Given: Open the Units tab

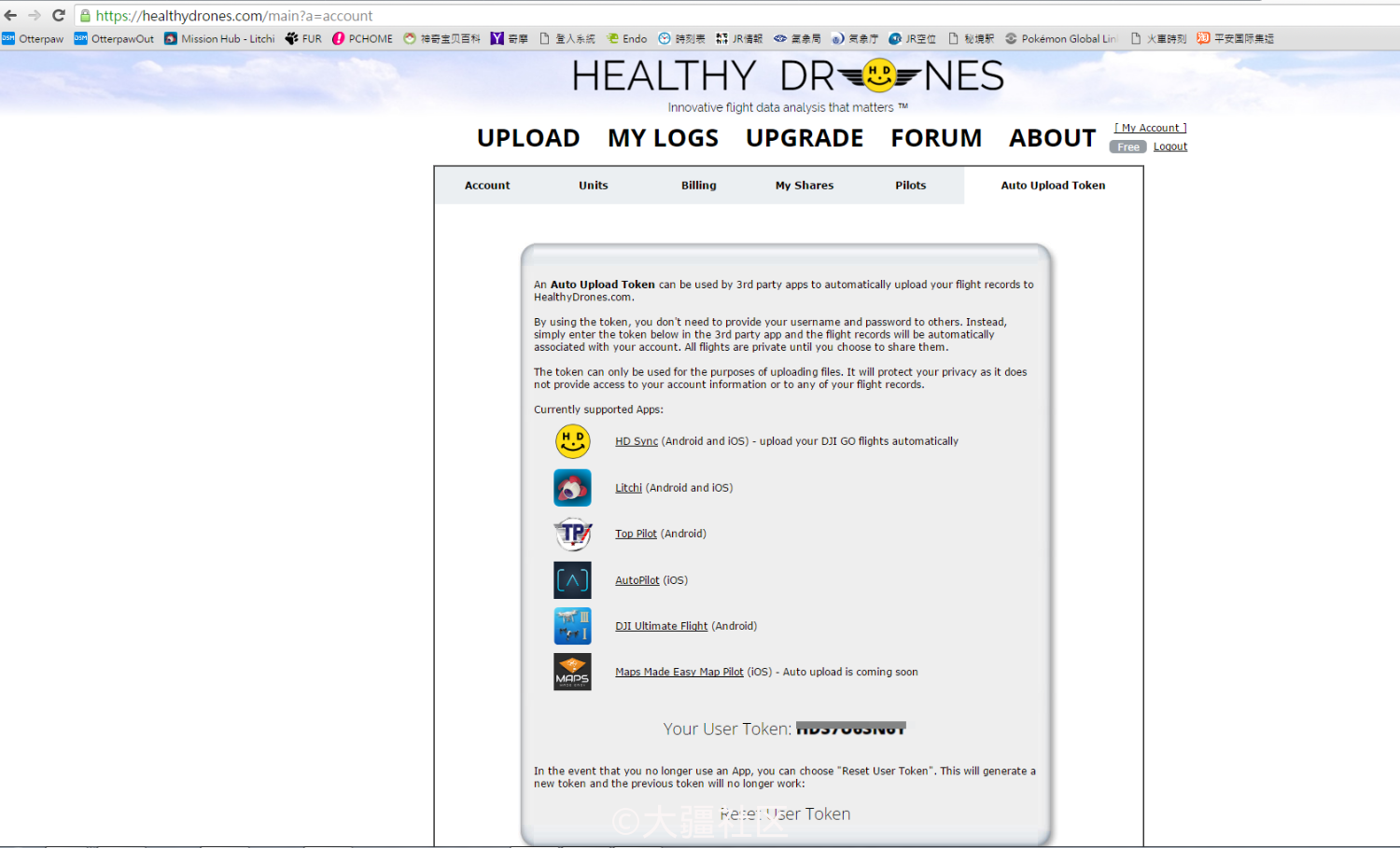Looking at the screenshot, I should point(593,186).
